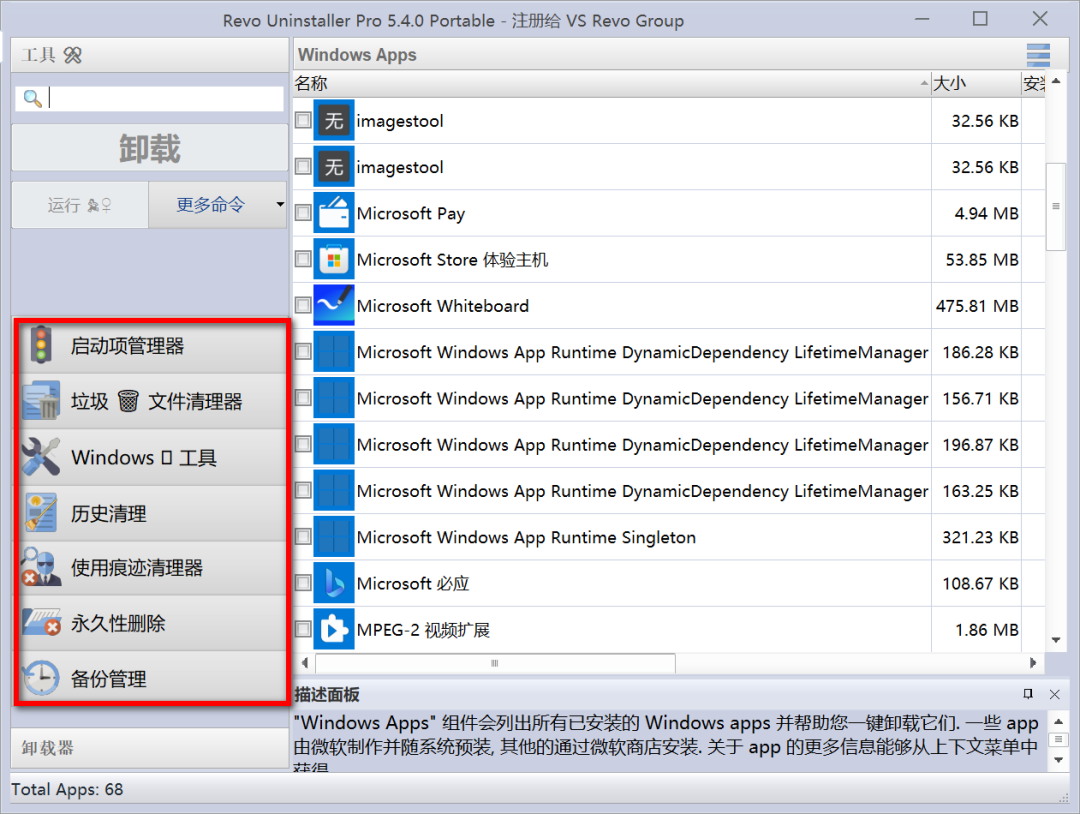Click the horizontal scroll left arrow
Viewport: 1080px width, 814px height.
click(x=304, y=662)
